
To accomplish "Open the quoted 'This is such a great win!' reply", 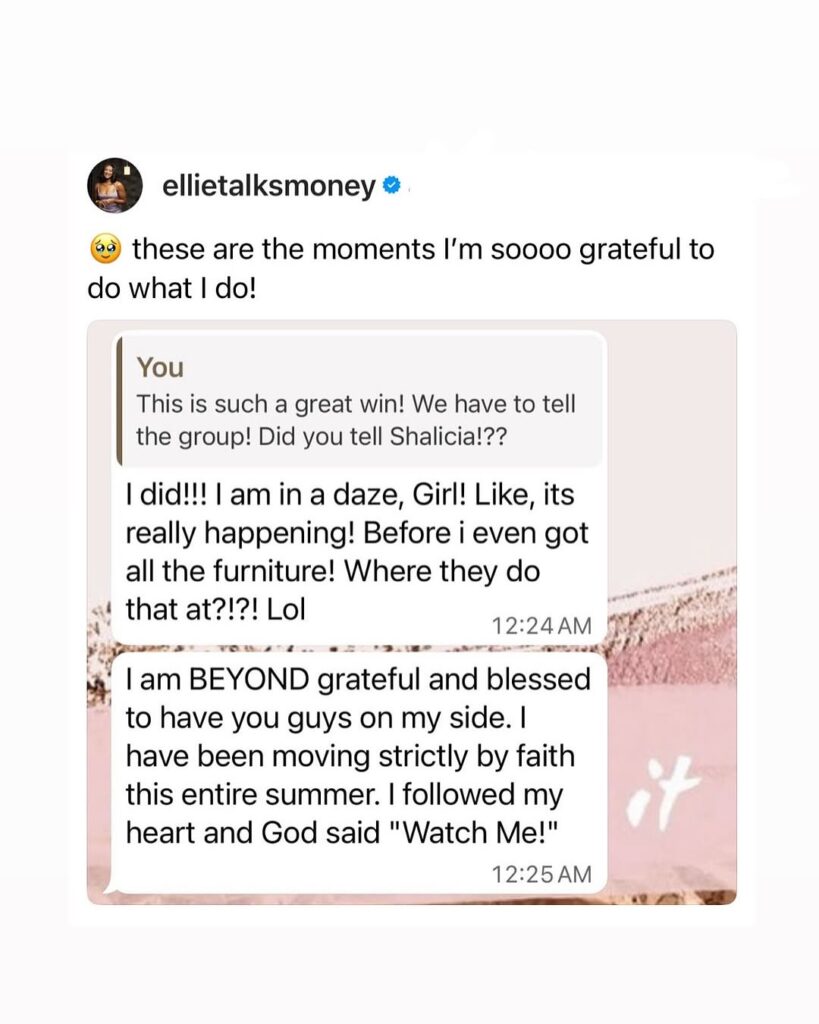I will [359, 401].
